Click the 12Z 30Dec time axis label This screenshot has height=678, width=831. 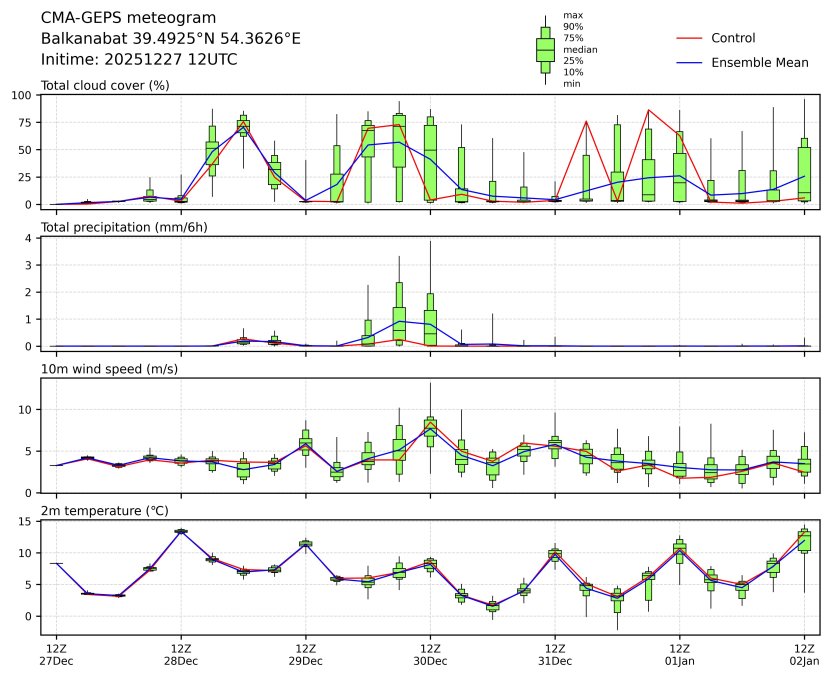(x=430, y=654)
